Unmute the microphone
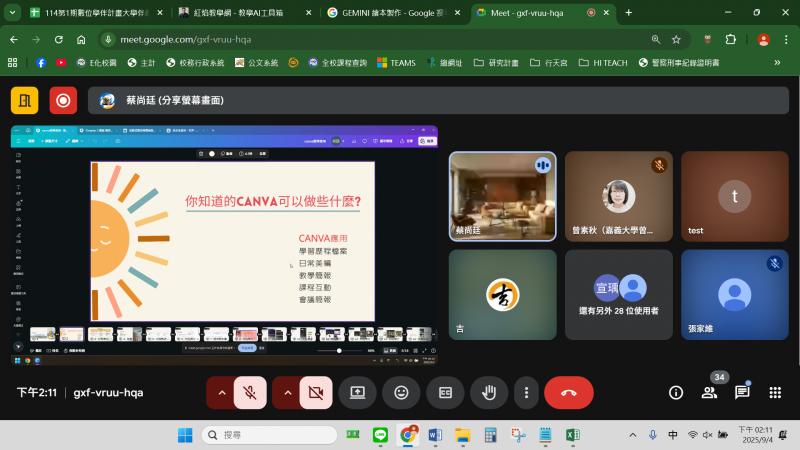This screenshot has height=450, width=800. (x=250, y=393)
